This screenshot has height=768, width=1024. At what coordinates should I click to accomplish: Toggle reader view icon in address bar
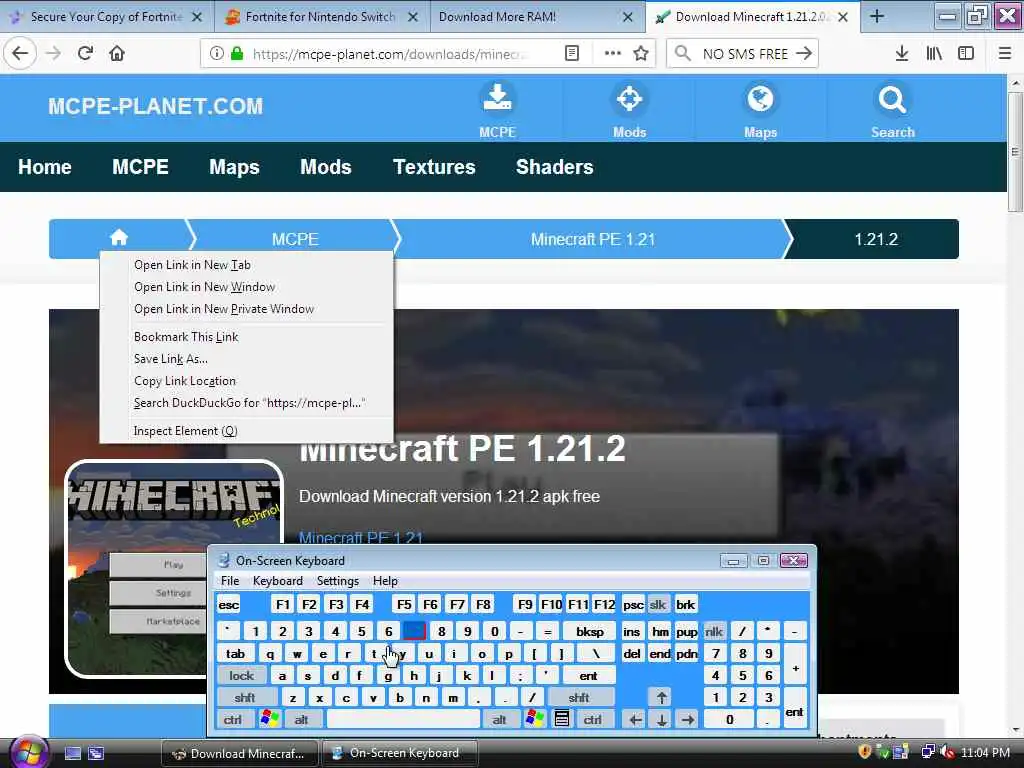tap(571, 54)
